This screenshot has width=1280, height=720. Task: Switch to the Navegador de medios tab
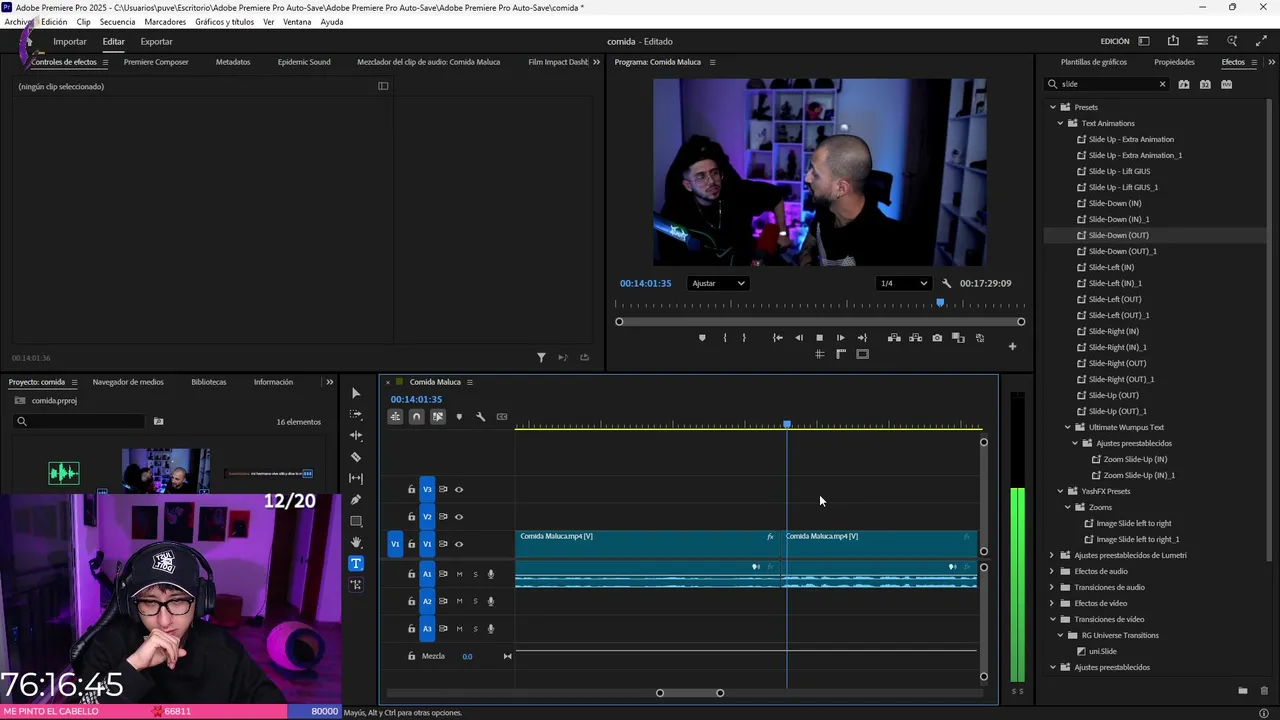pos(128,382)
